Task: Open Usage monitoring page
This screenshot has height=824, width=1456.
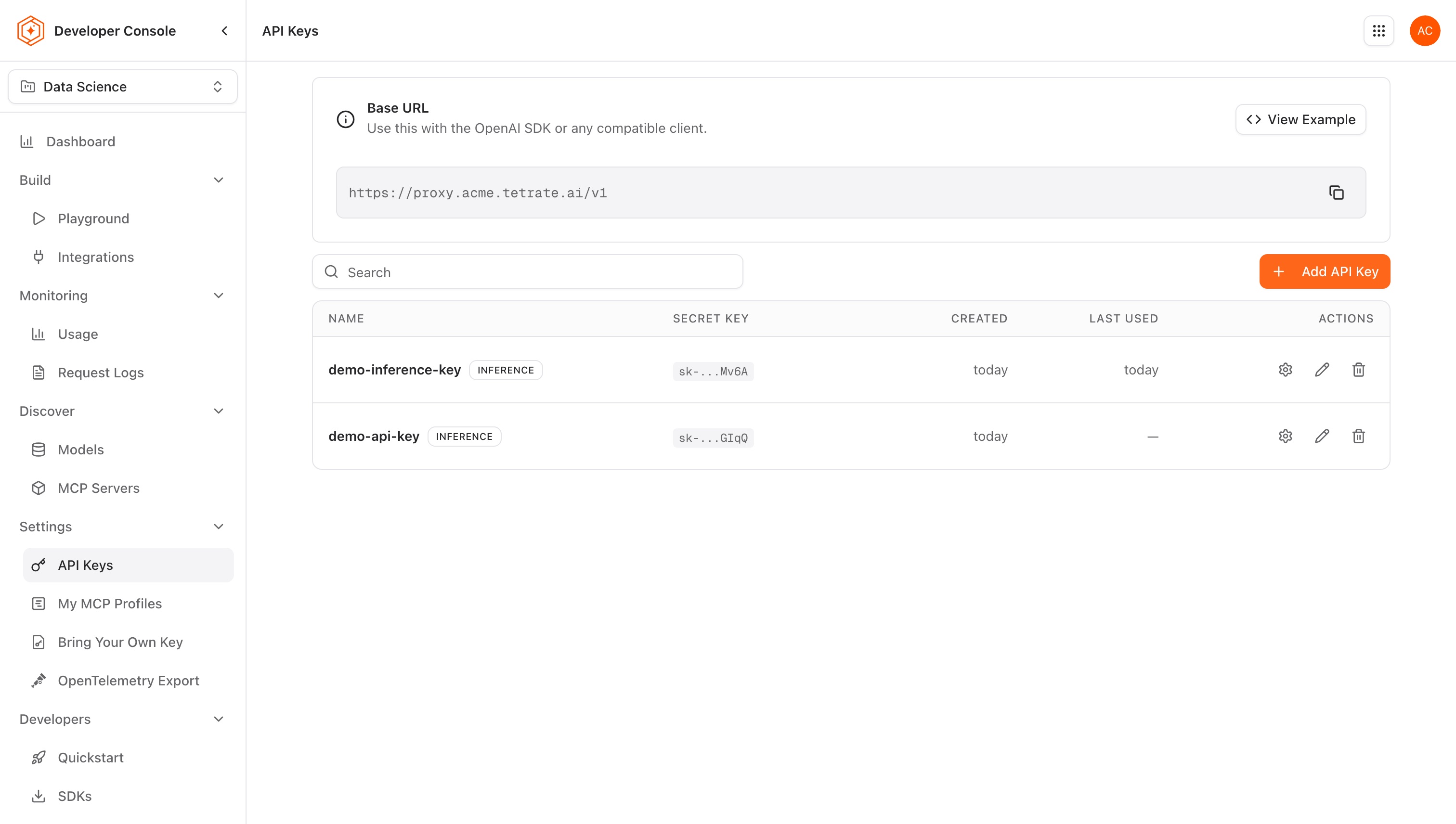Action: (x=129, y=334)
